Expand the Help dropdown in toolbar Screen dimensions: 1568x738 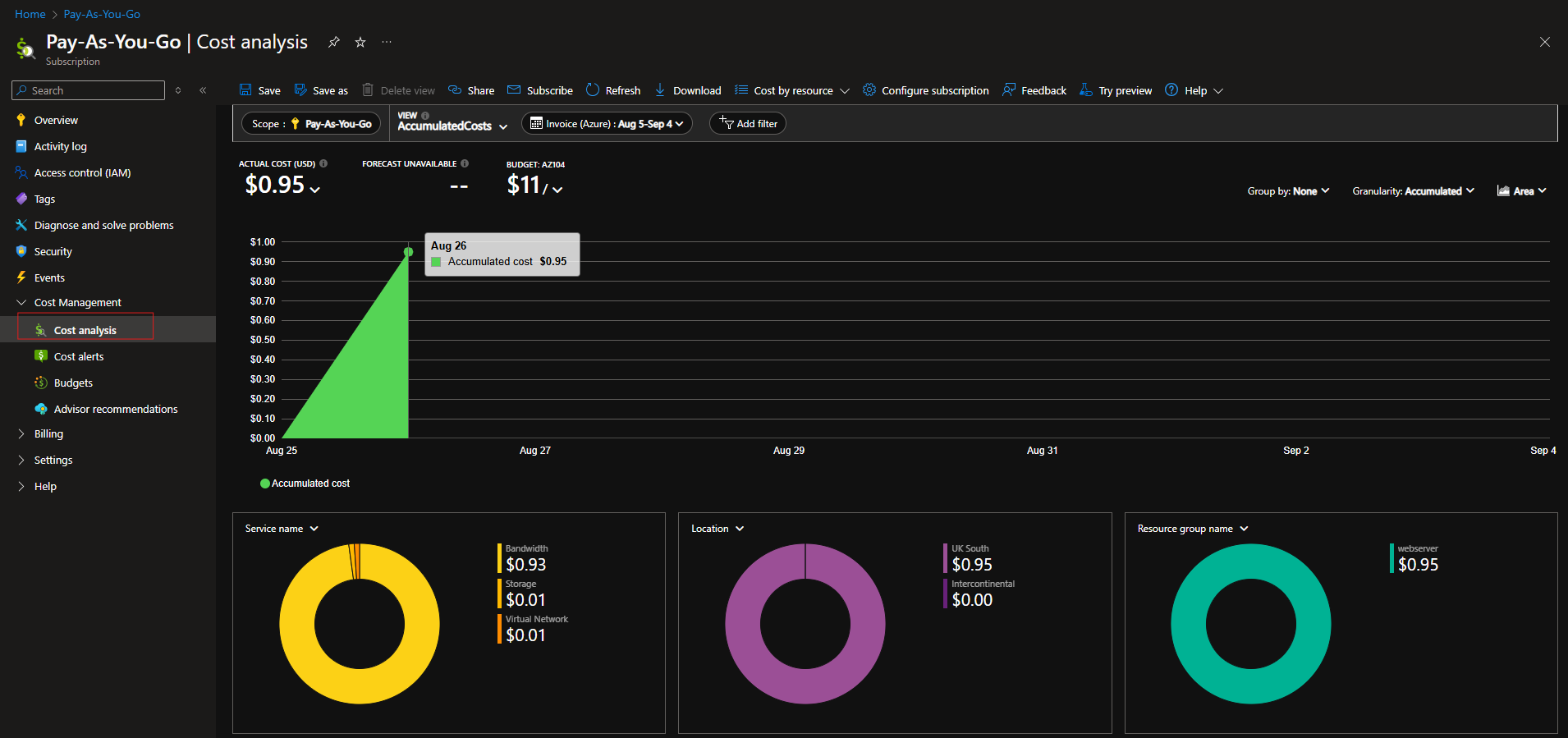(1194, 90)
